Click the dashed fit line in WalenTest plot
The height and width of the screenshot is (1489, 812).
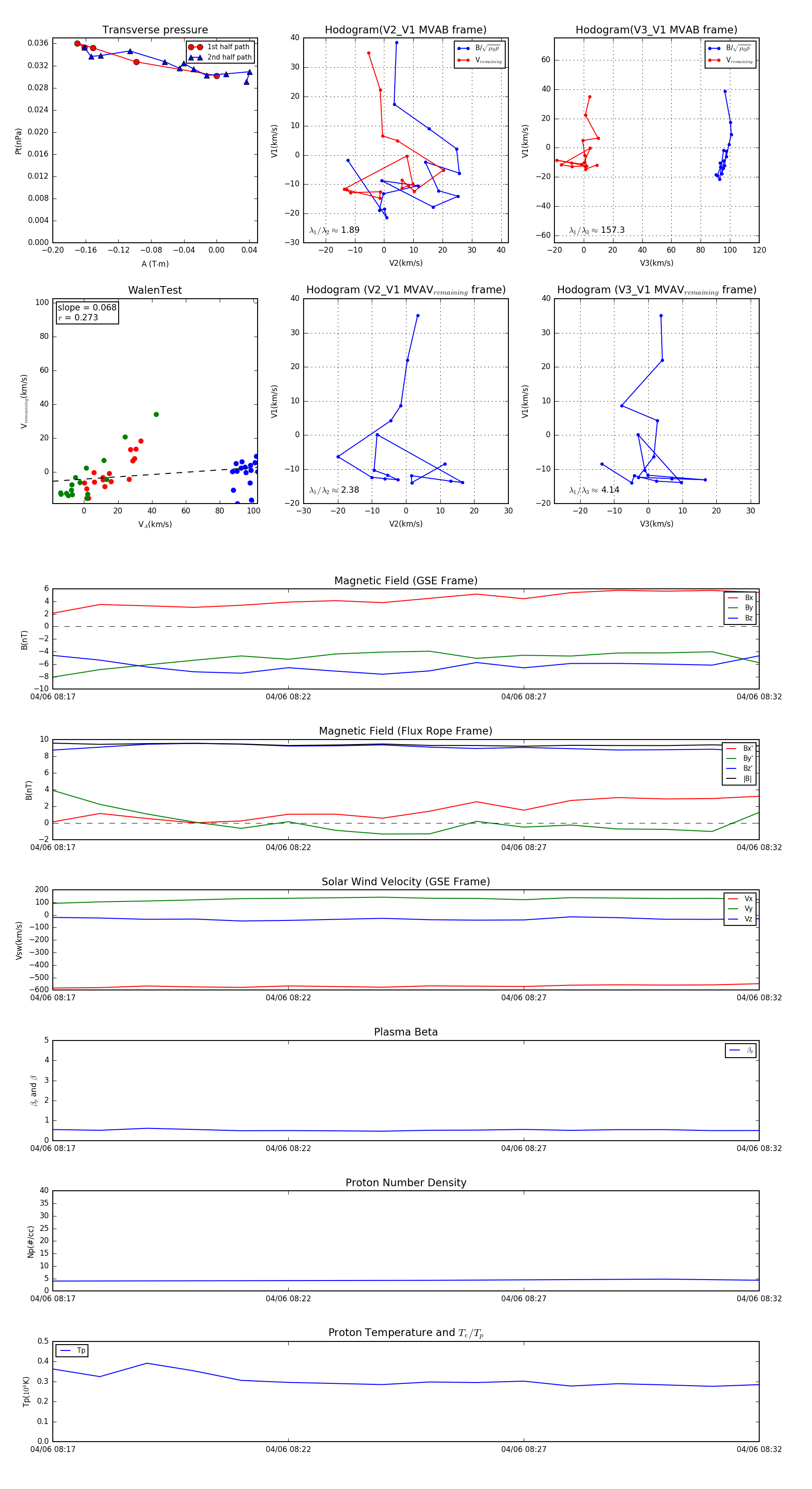pos(155,475)
